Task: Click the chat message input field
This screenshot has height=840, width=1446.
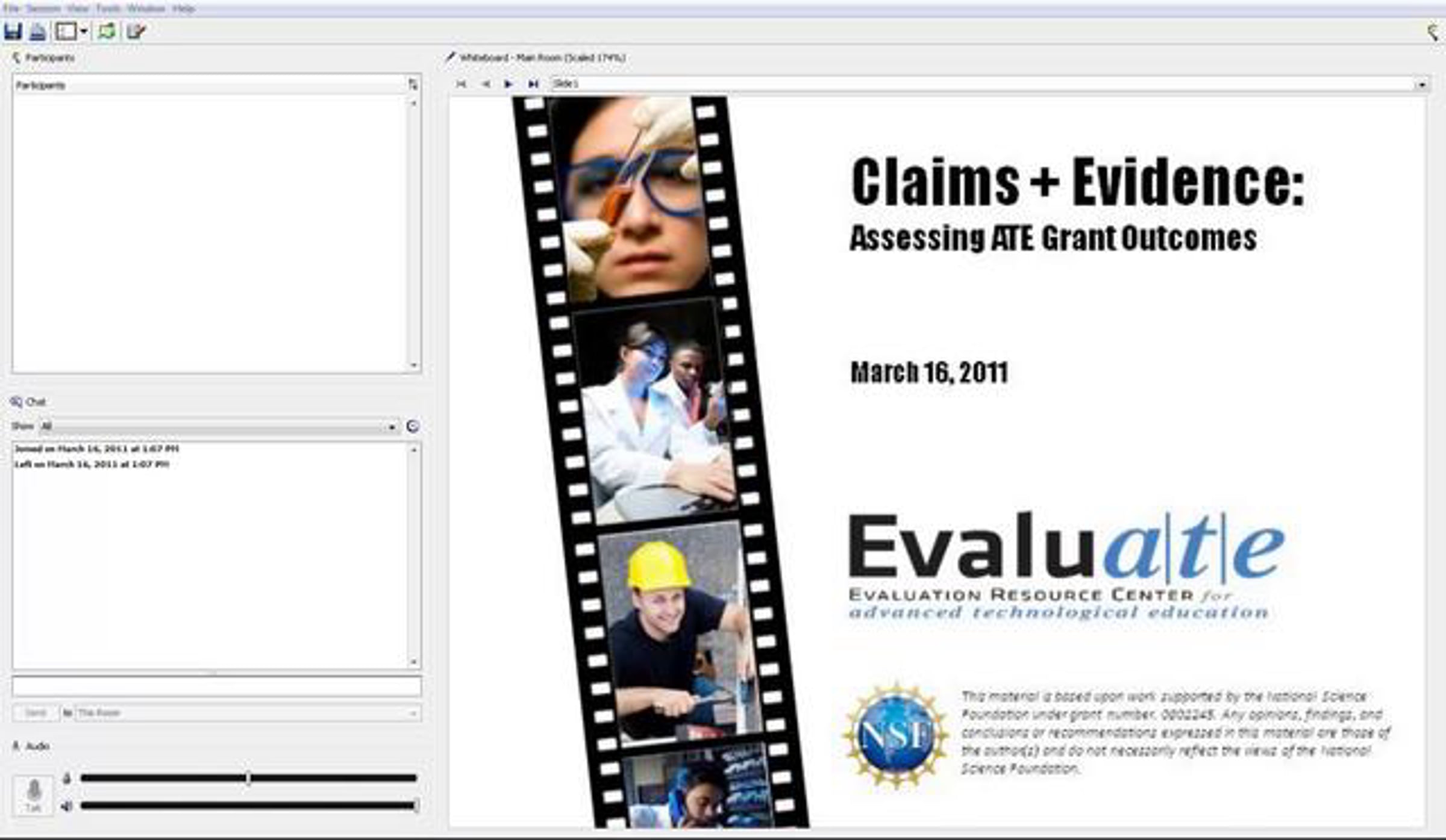Action: point(217,686)
